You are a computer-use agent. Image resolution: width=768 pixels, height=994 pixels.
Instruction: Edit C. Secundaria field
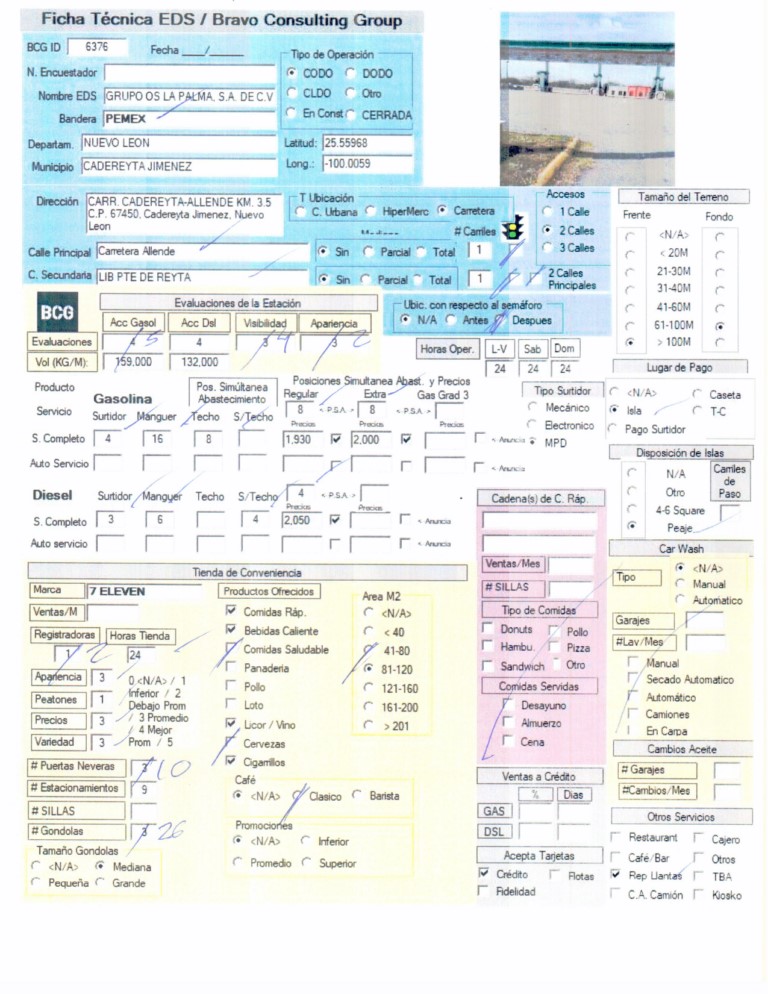point(202,277)
